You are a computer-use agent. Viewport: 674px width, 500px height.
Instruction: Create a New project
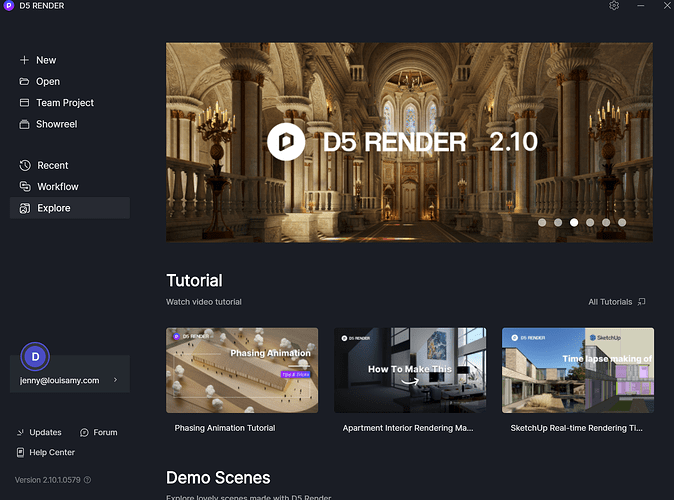point(46,60)
